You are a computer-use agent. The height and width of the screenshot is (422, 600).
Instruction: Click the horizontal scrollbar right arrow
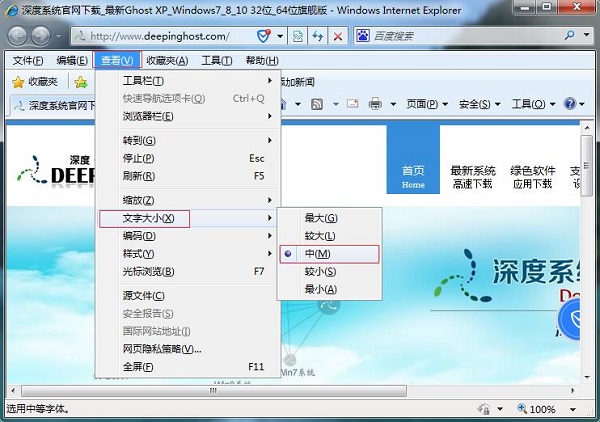[x=573, y=391]
